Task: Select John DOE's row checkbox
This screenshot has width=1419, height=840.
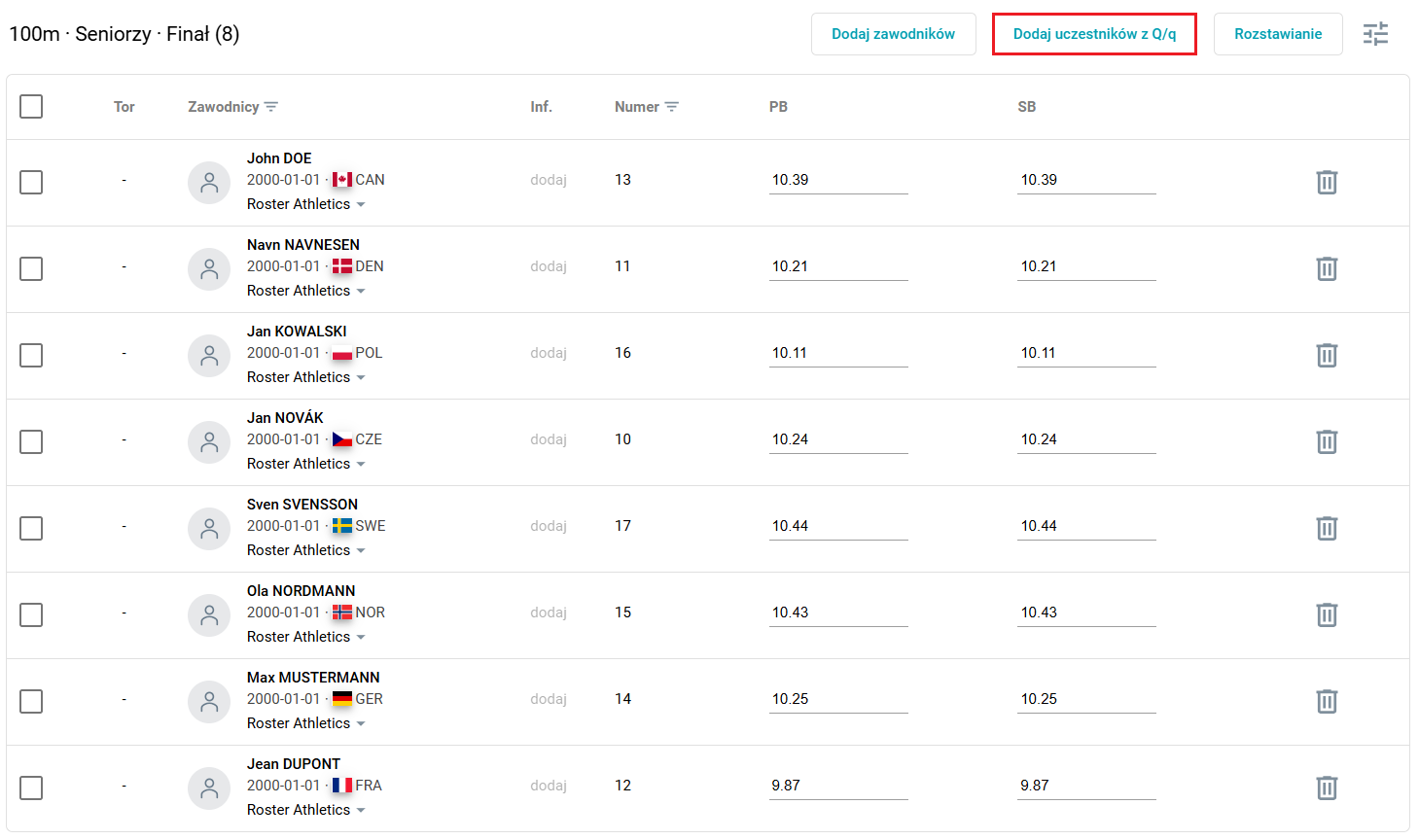Action: point(31,182)
